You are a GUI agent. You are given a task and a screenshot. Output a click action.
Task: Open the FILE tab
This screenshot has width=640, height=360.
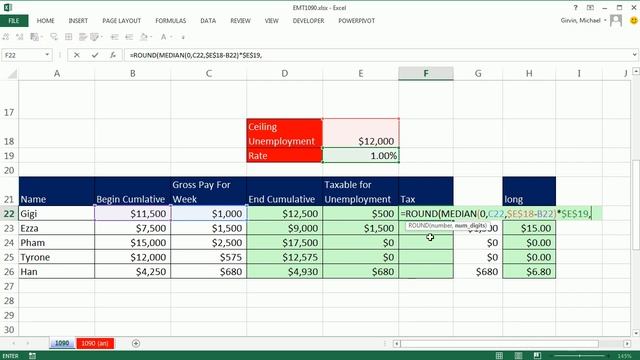[14, 20]
